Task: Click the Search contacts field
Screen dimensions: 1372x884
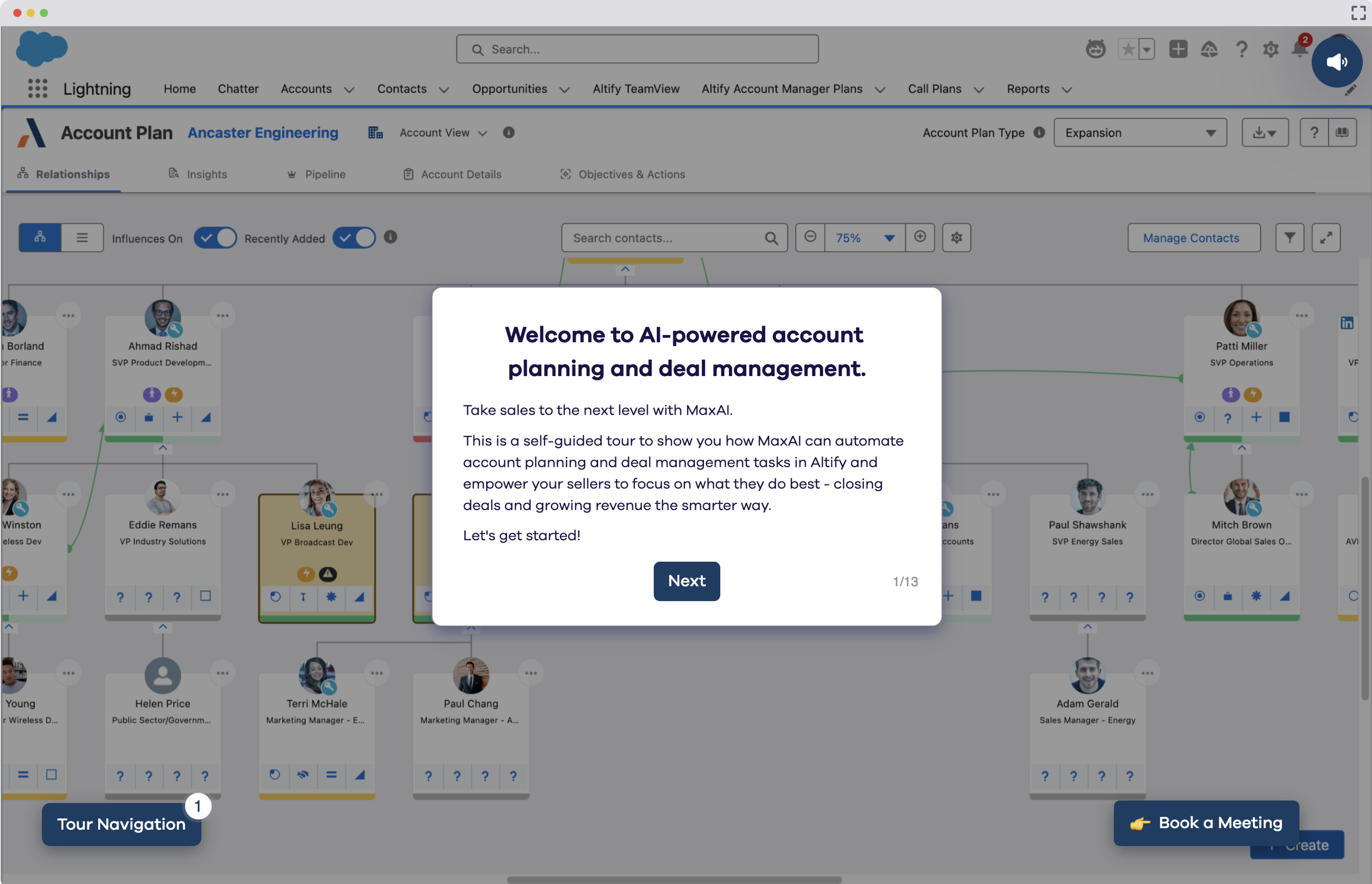Action: click(674, 238)
